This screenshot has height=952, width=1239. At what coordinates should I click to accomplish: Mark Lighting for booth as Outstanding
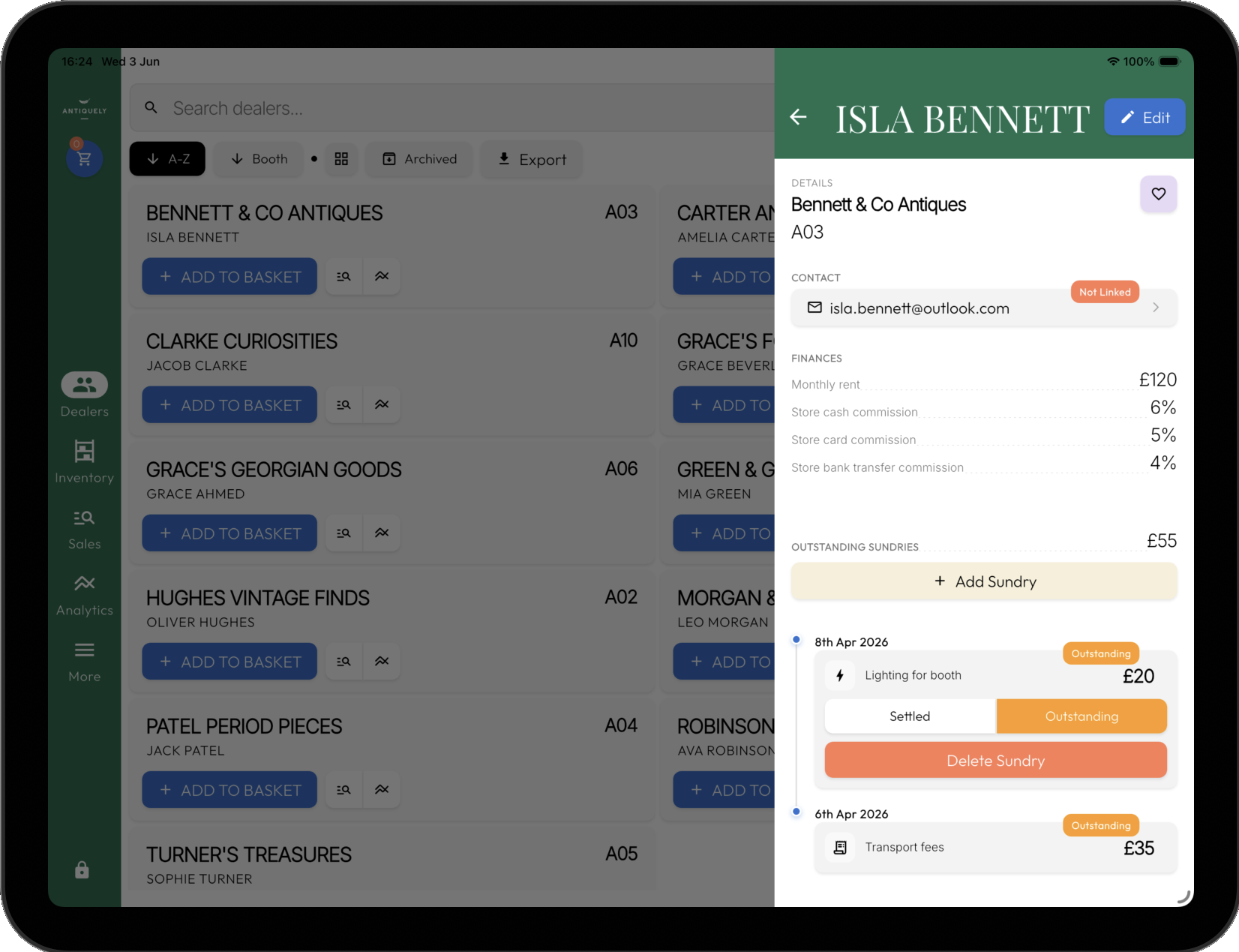[1081, 716]
